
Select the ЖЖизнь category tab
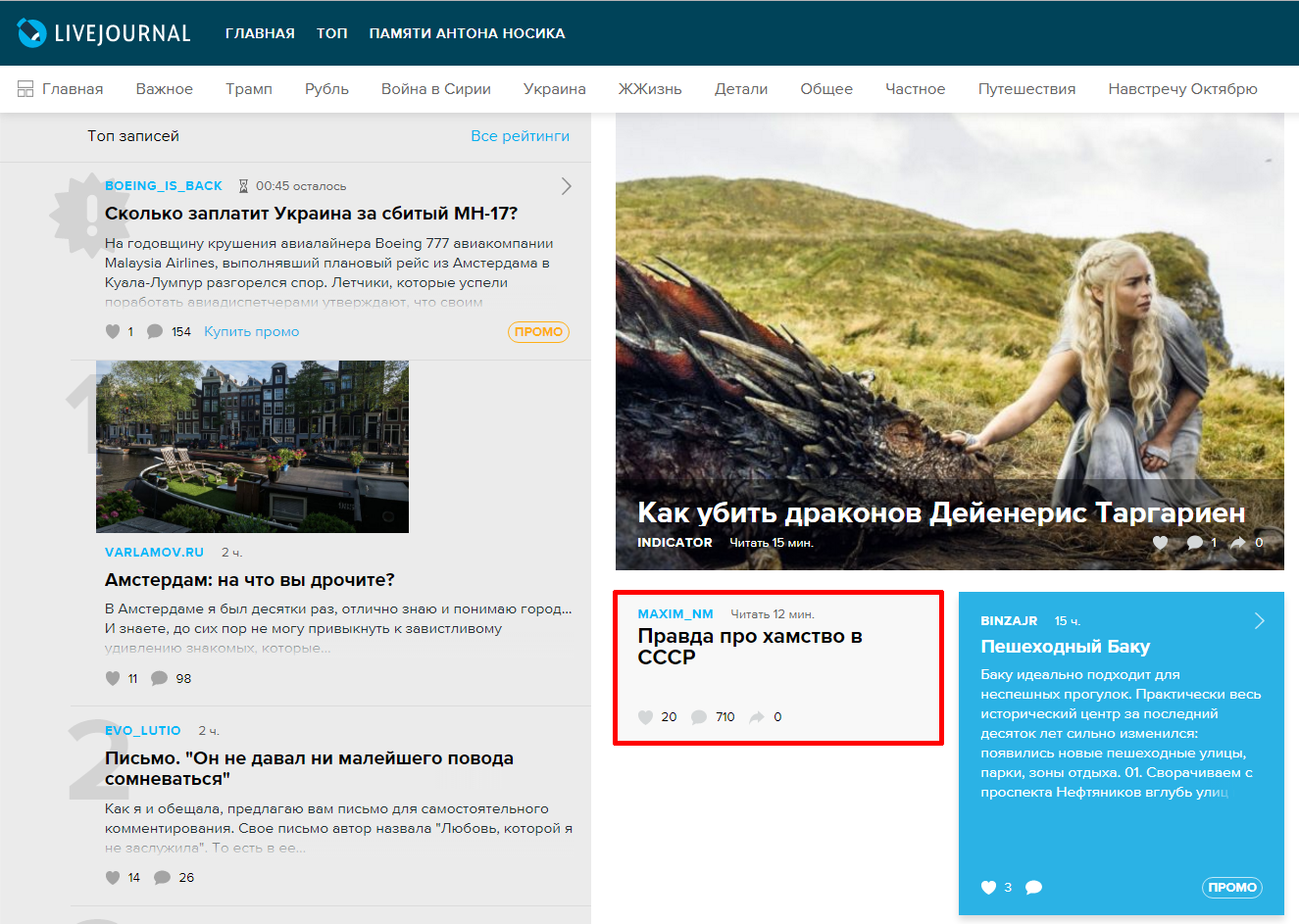650,89
